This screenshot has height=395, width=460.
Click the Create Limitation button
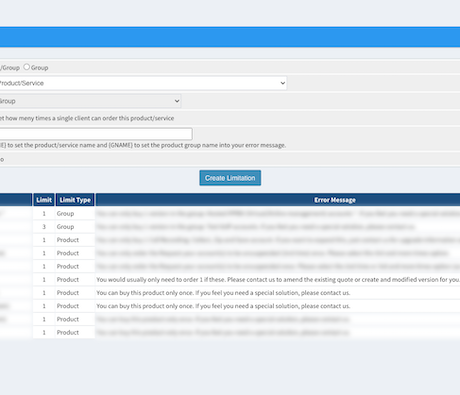[230, 178]
